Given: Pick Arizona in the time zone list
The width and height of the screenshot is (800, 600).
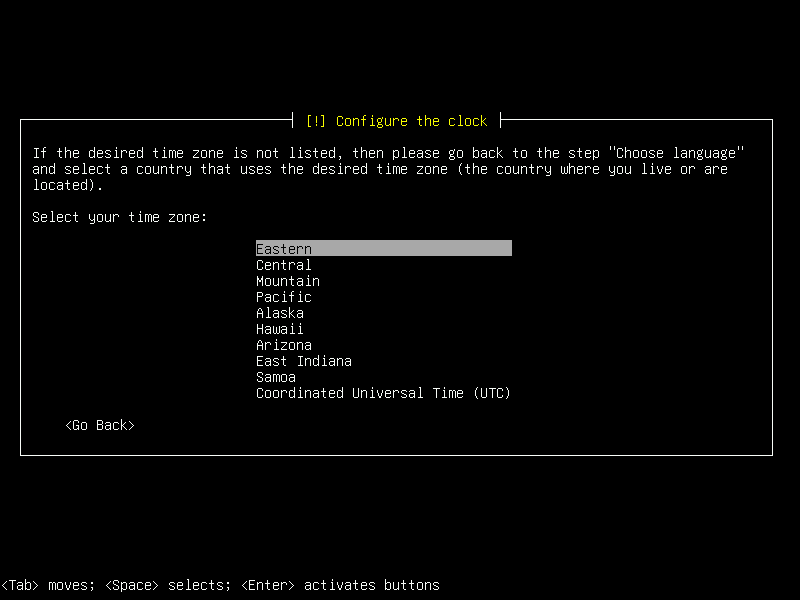Looking at the screenshot, I should click(384, 344).
